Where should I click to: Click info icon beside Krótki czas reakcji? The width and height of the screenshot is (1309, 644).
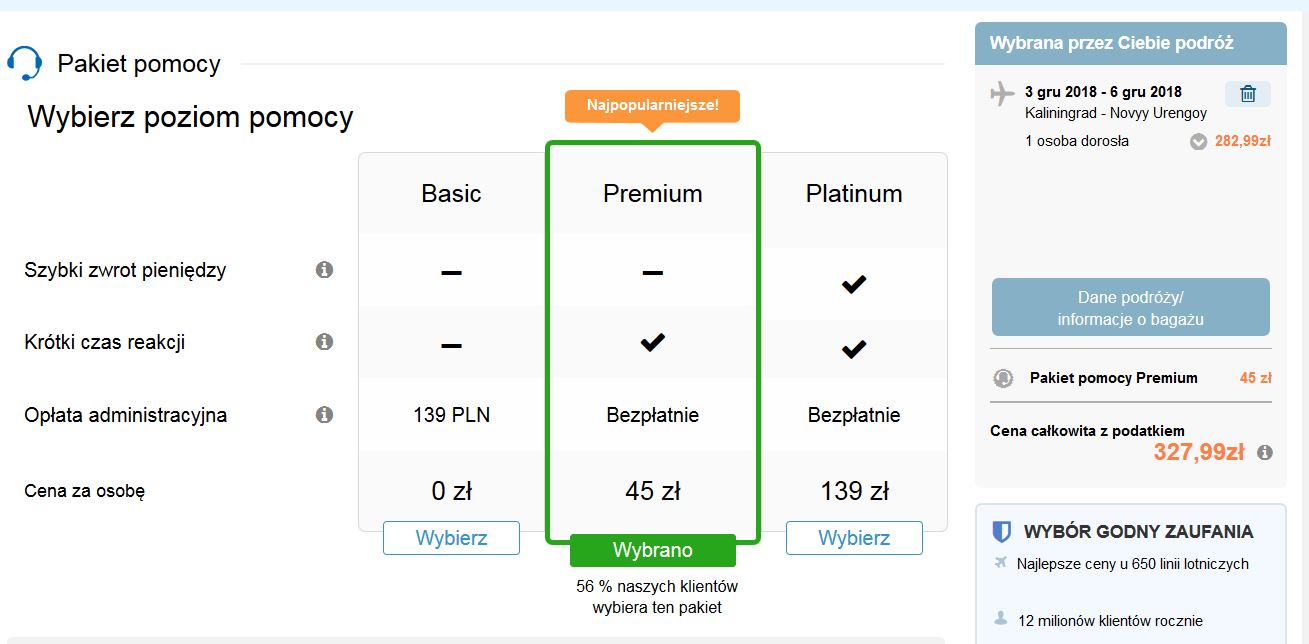tap(324, 342)
